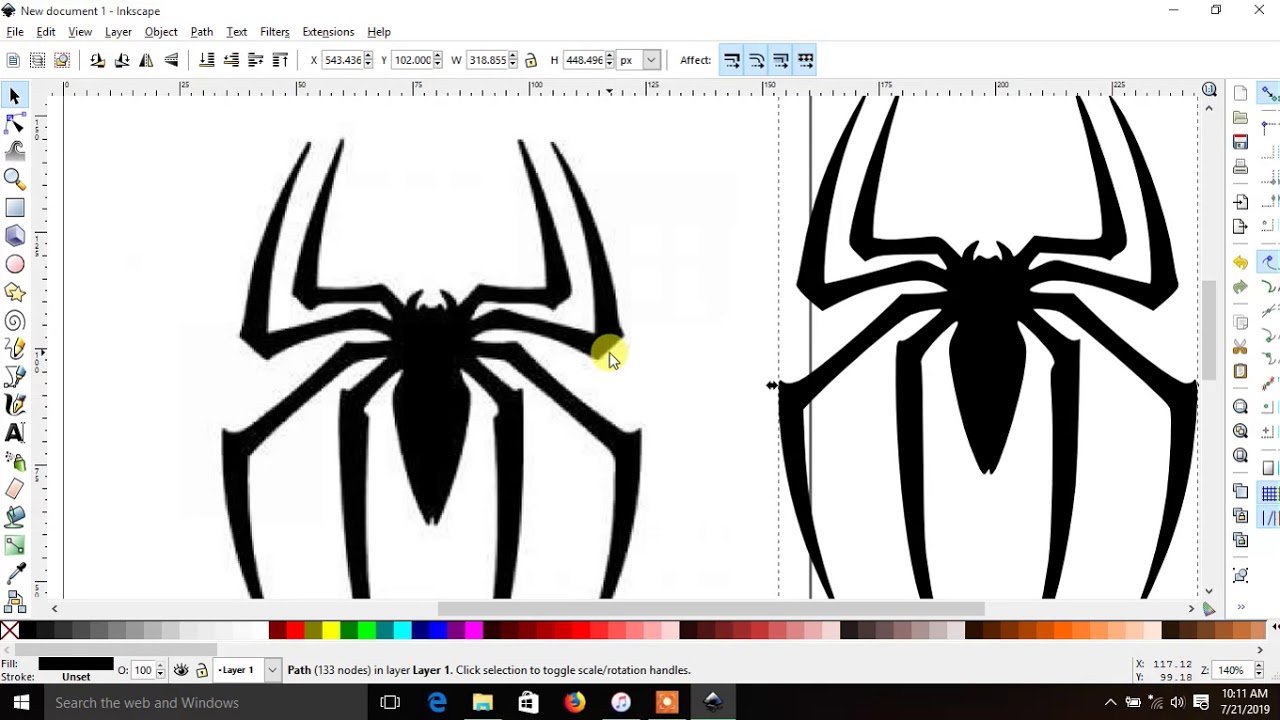This screenshot has height=720, width=1280.
Task: Open the Path menu
Action: [x=201, y=32]
